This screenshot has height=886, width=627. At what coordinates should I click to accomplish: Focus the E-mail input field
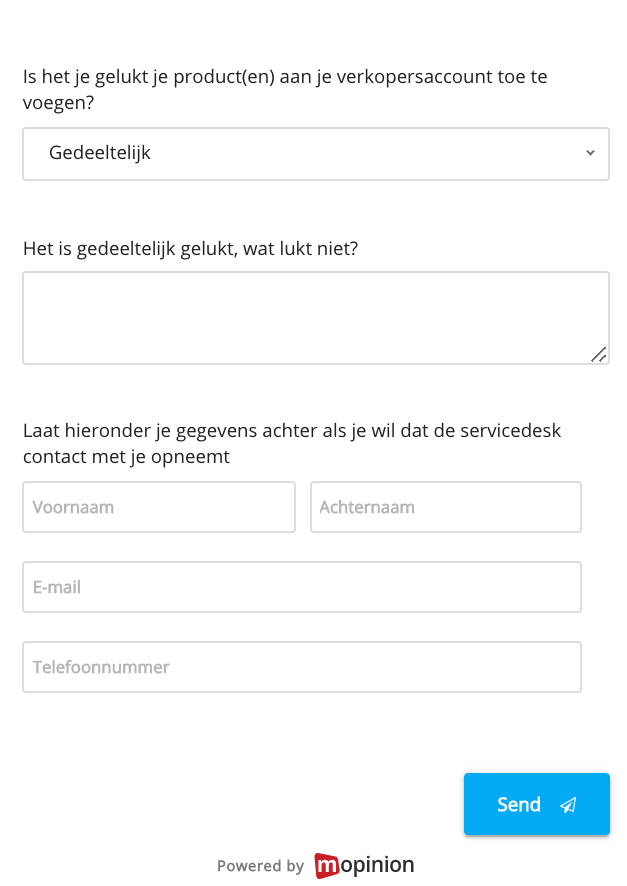[x=302, y=587]
